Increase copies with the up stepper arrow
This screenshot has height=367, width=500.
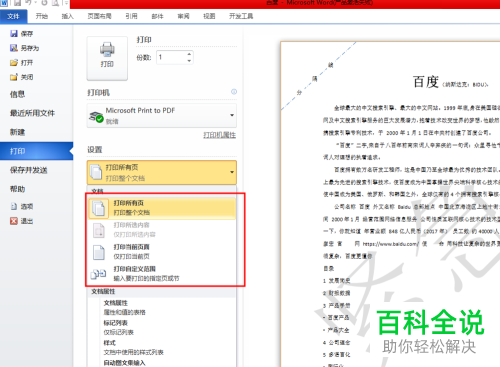coord(189,54)
